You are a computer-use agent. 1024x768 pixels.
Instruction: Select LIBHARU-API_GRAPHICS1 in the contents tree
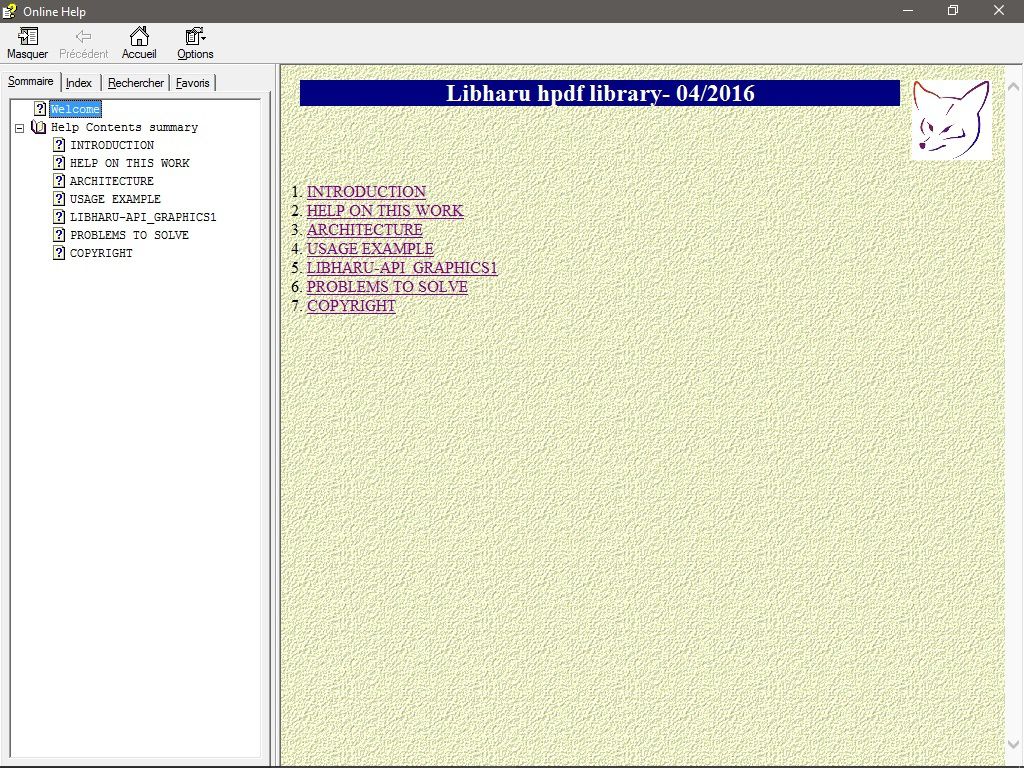pyautogui.click(x=143, y=217)
